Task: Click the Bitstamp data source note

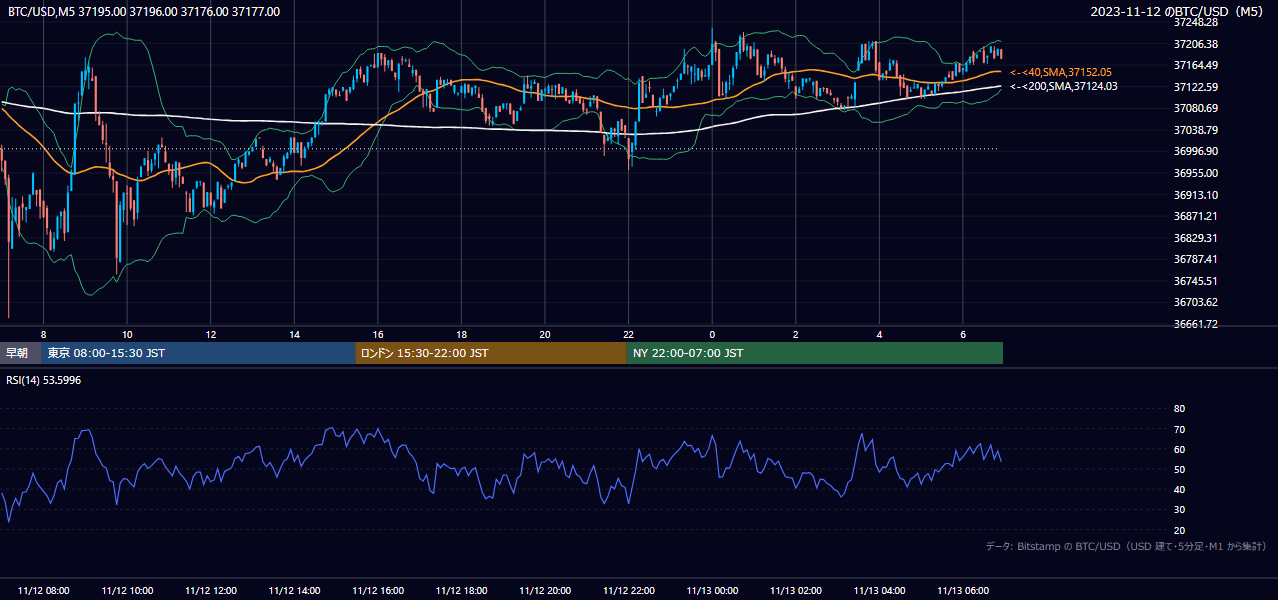Action: pyautogui.click(x=1126, y=546)
